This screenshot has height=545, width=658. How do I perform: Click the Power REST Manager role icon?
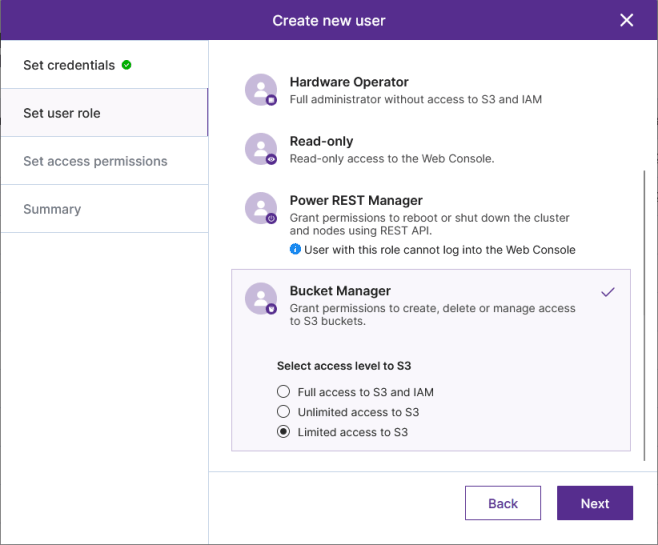click(x=261, y=208)
